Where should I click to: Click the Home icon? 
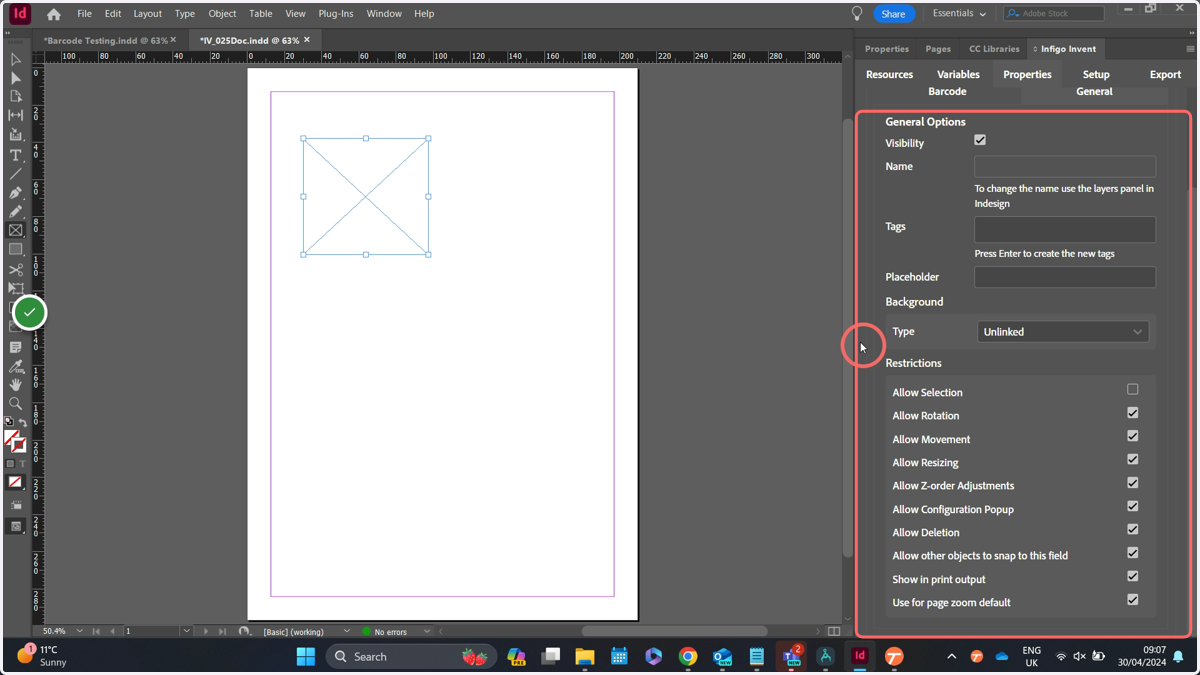click(x=54, y=14)
